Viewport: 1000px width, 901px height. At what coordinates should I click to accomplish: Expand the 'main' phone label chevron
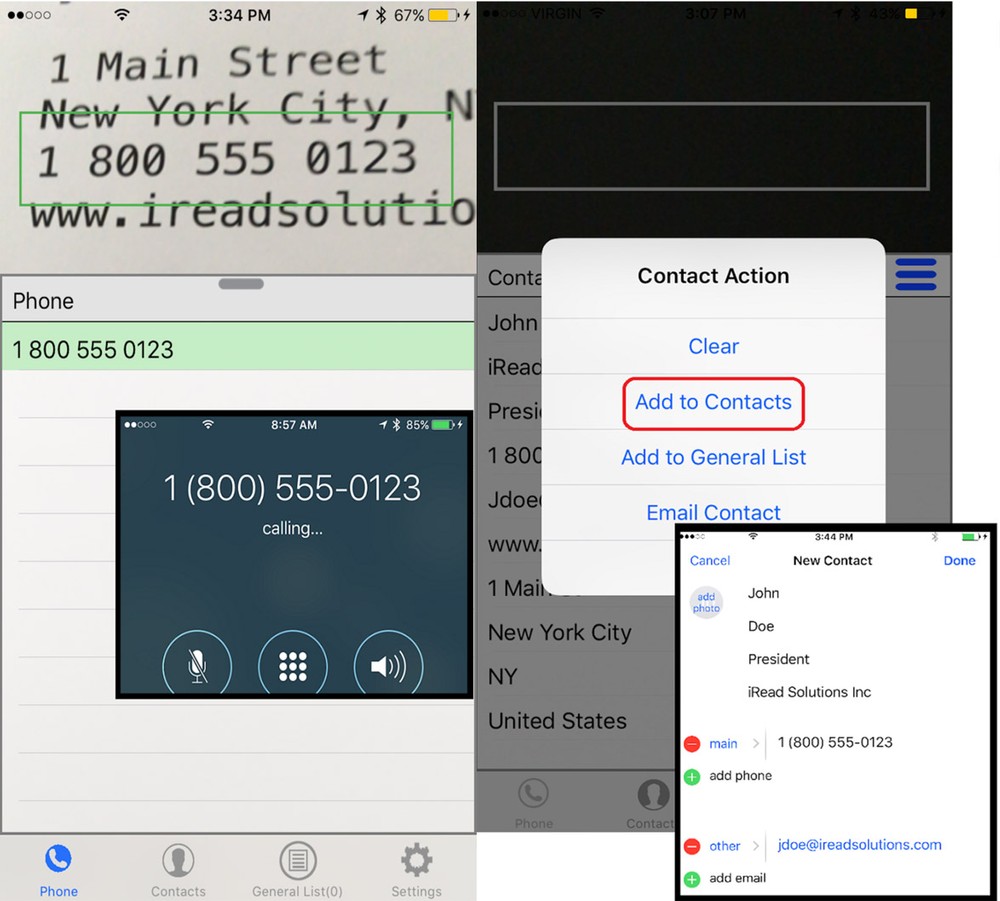coord(755,744)
